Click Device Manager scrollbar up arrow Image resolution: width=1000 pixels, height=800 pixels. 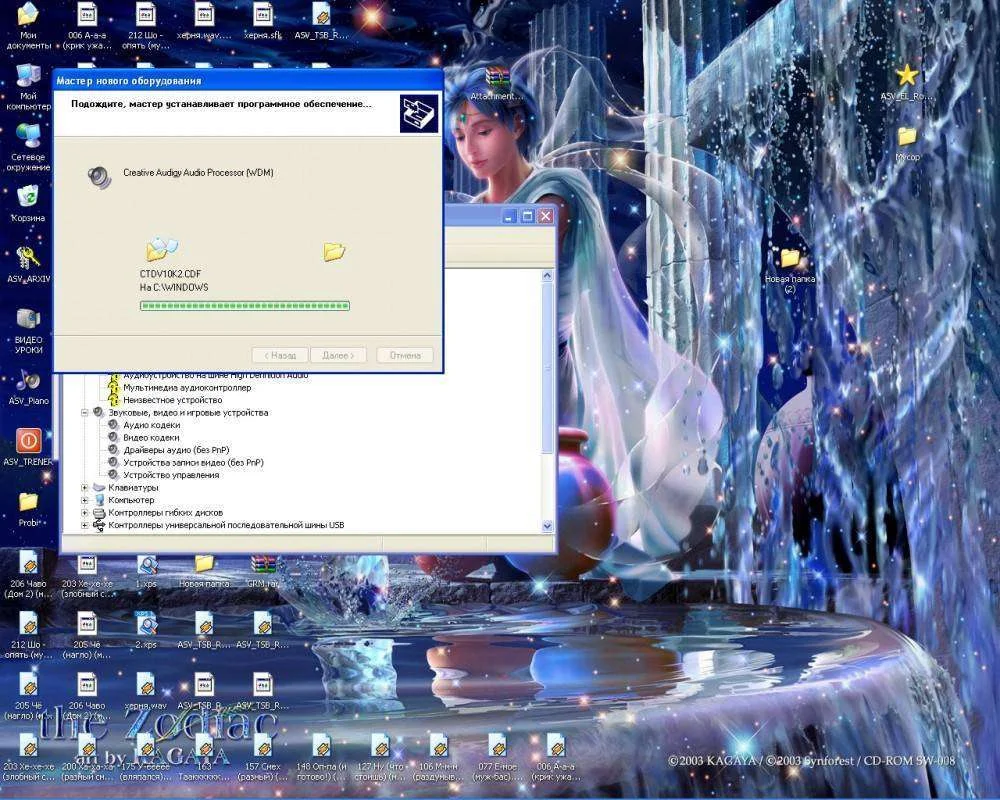click(x=547, y=276)
